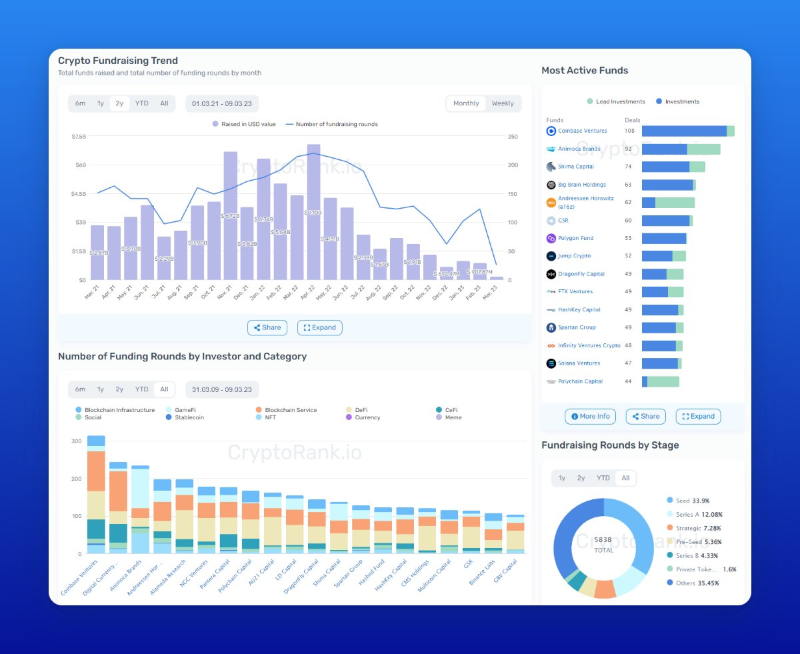
Task: Click the Strategic 7.28% legend entry
Action: coord(694,528)
